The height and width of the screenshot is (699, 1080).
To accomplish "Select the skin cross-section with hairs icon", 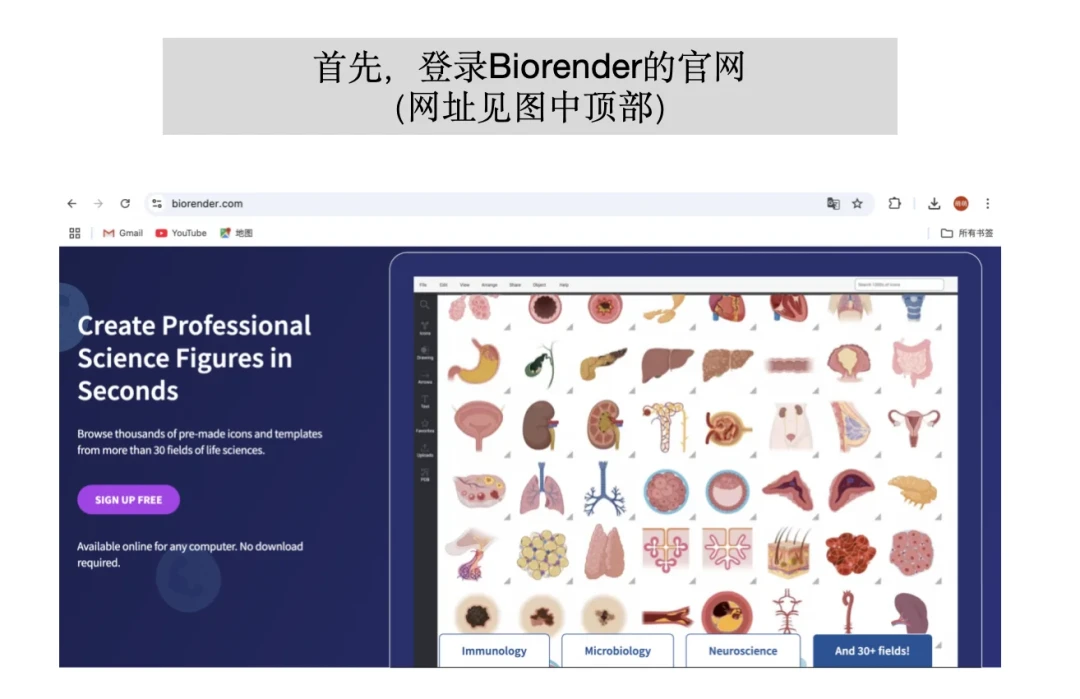I will [x=789, y=552].
